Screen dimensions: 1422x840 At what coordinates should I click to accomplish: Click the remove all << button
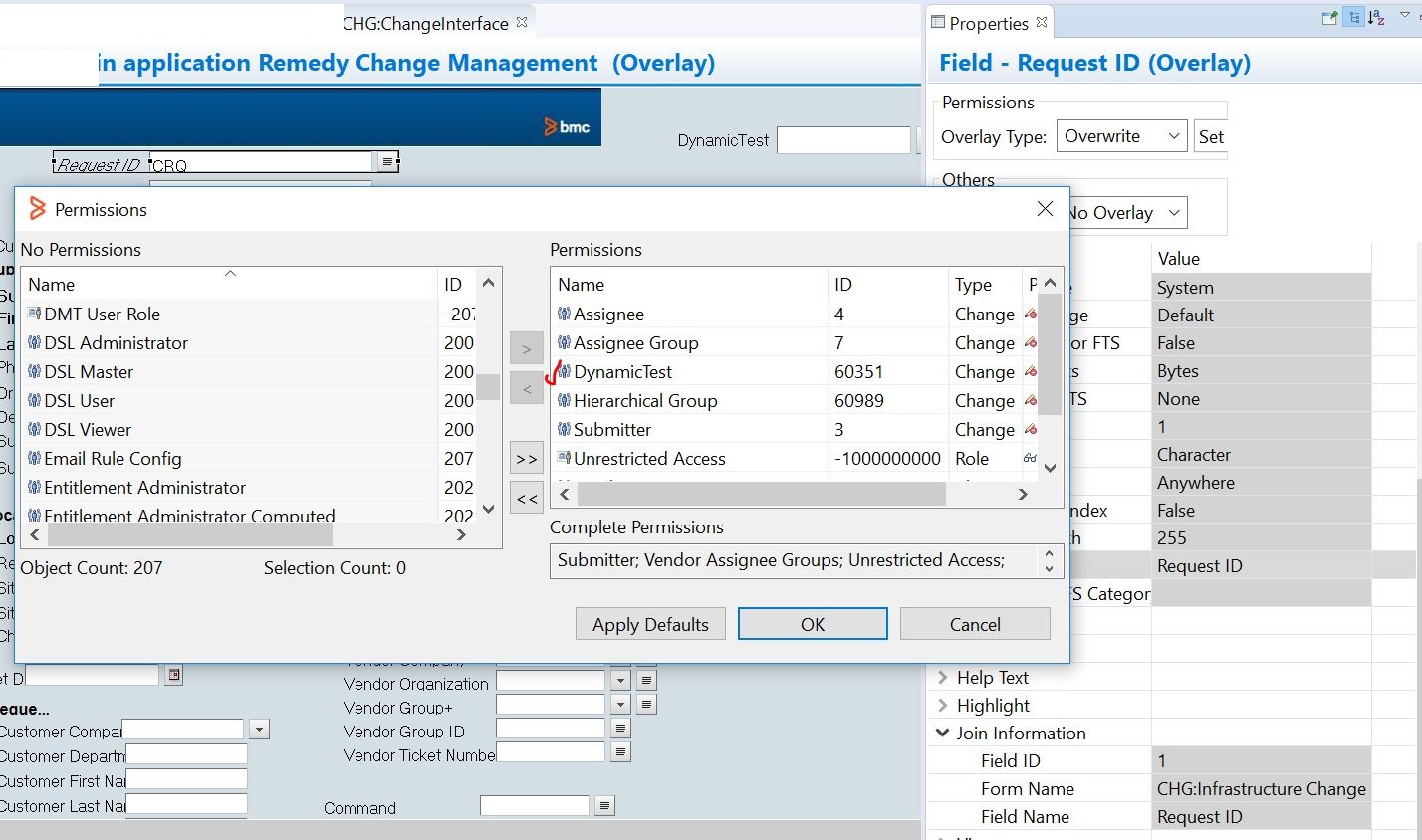tap(527, 498)
